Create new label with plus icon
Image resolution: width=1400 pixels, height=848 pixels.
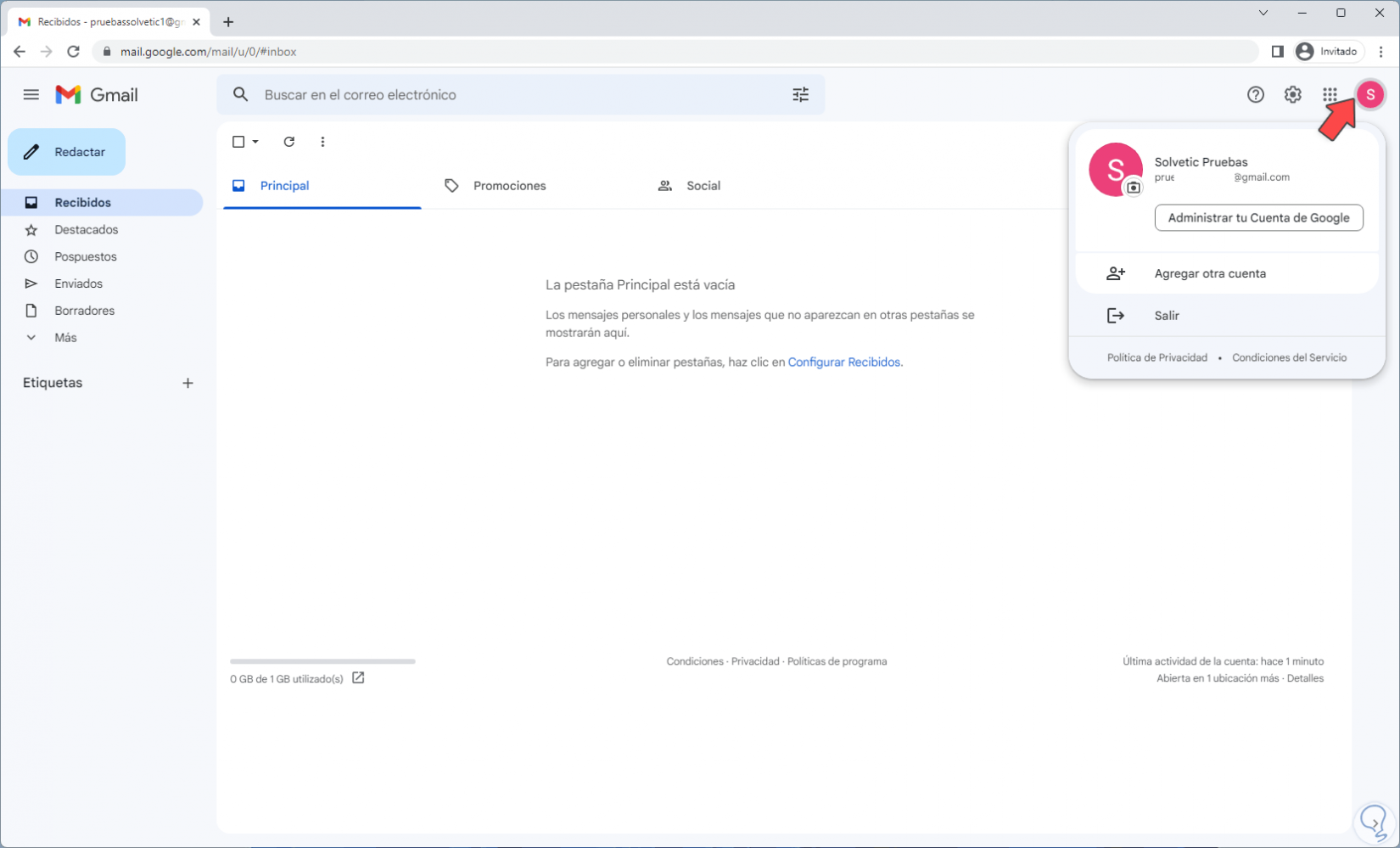188,383
